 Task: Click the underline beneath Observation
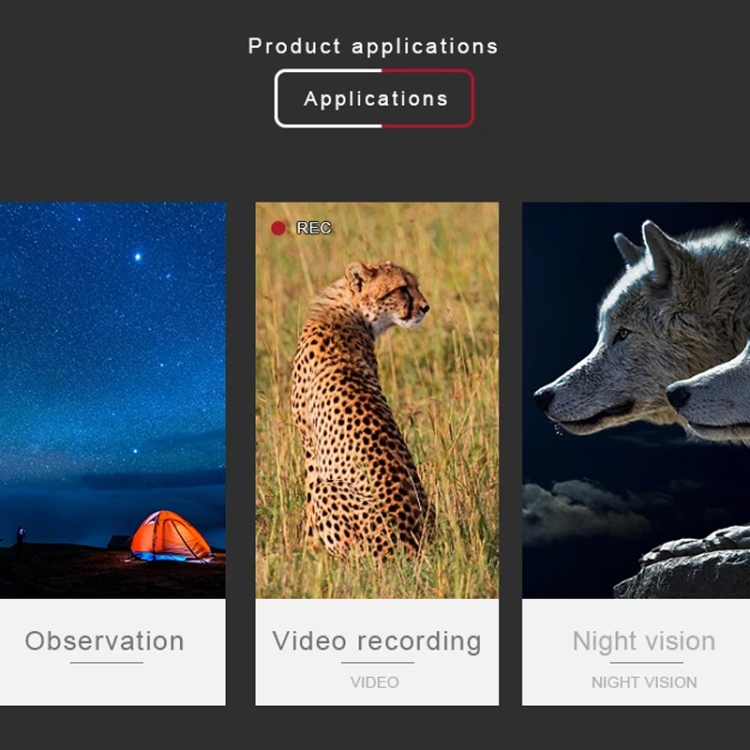[x=106, y=662]
